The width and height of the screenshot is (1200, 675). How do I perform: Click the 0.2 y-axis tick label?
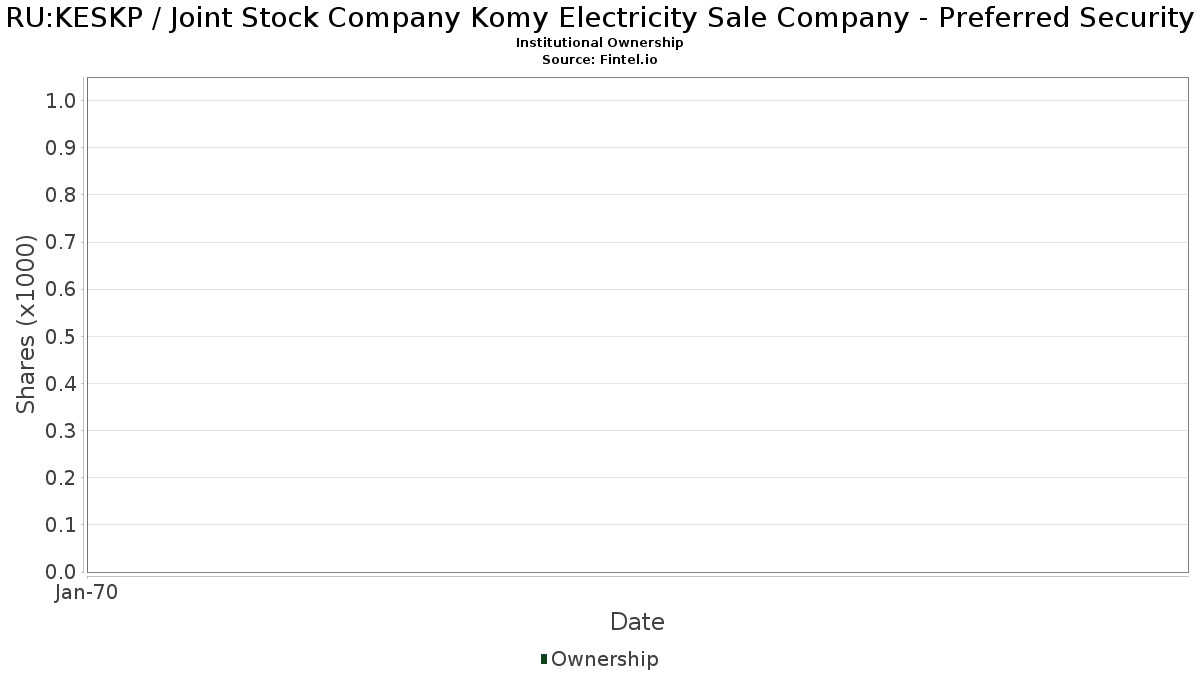coord(61,477)
